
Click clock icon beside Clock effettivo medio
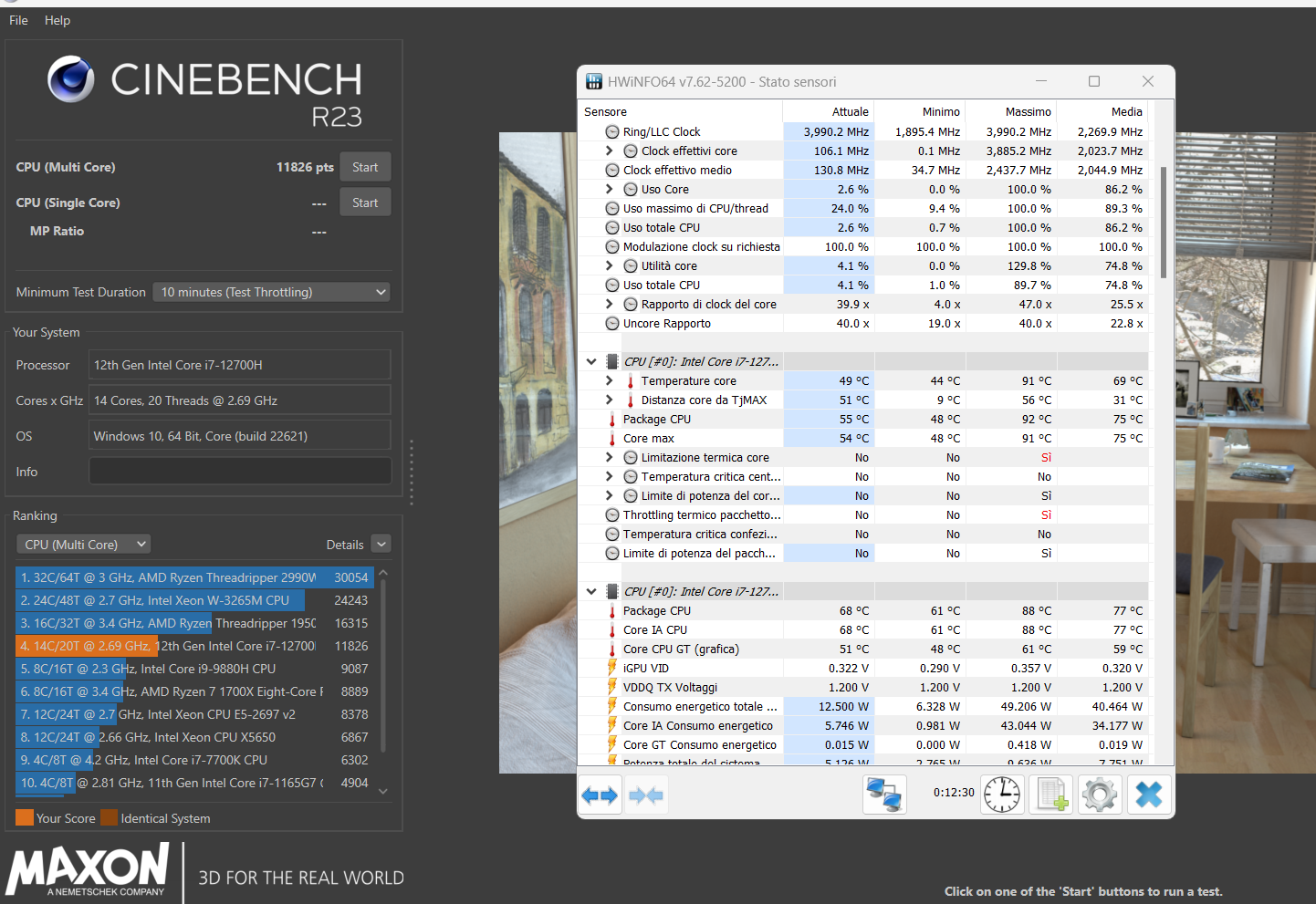(612, 170)
